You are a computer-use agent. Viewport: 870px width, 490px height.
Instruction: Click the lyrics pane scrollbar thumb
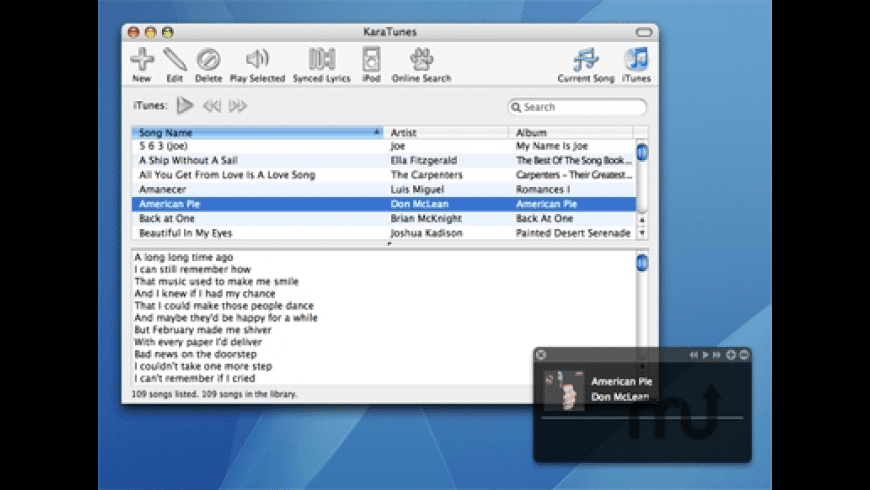pyautogui.click(x=642, y=263)
